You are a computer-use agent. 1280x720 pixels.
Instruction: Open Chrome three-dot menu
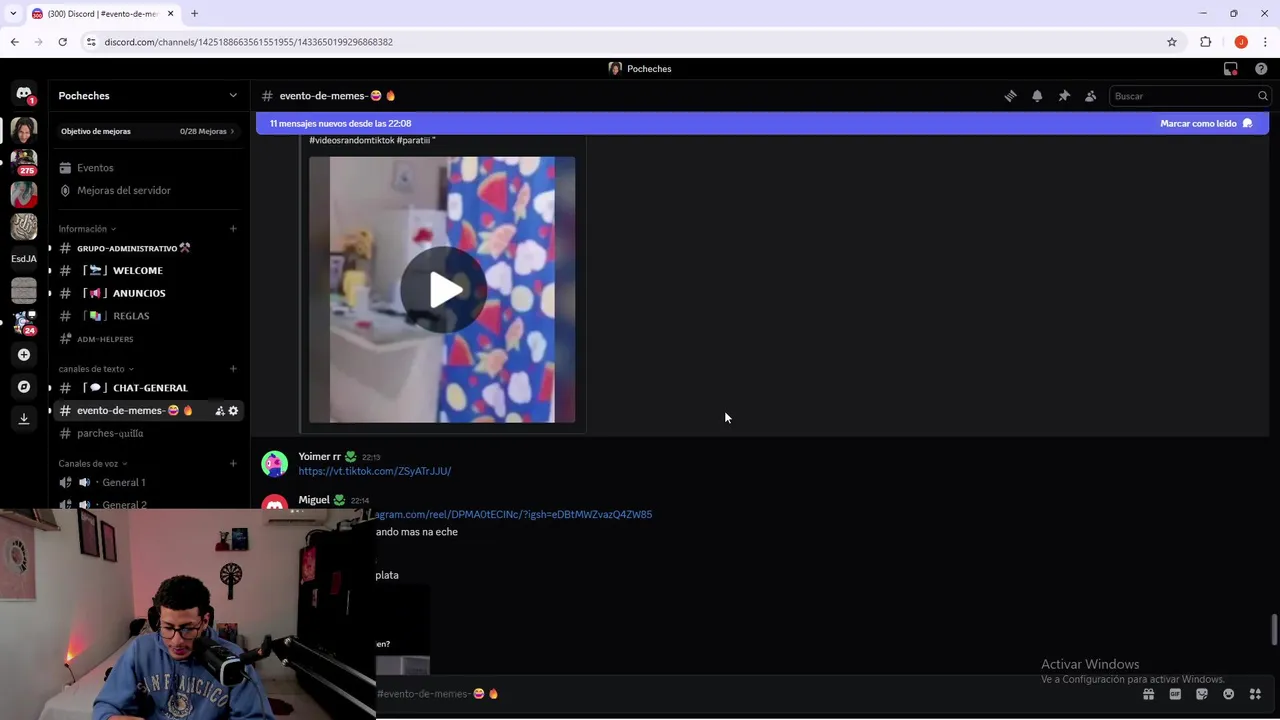1265,42
